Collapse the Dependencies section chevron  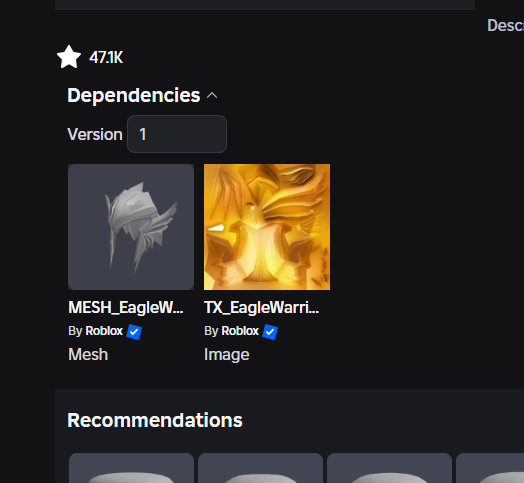pos(212,96)
